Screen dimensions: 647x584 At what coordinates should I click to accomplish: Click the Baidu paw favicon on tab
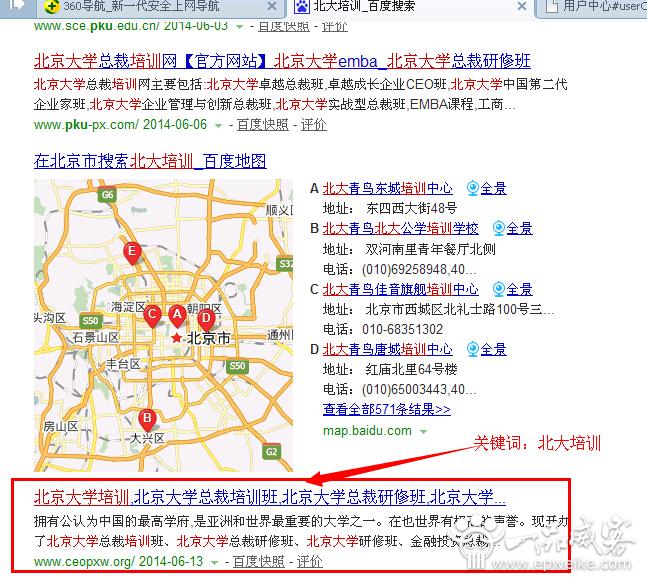pyautogui.click(x=302, y=6)
